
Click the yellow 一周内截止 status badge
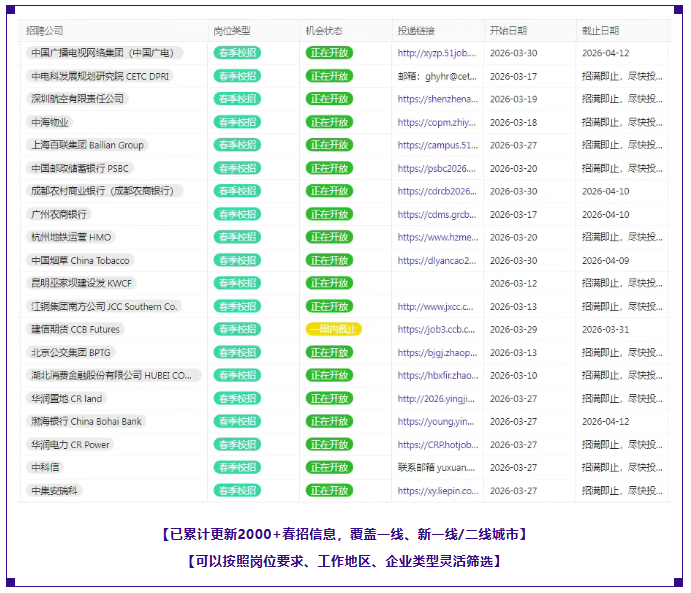click(x=333, y=329)
